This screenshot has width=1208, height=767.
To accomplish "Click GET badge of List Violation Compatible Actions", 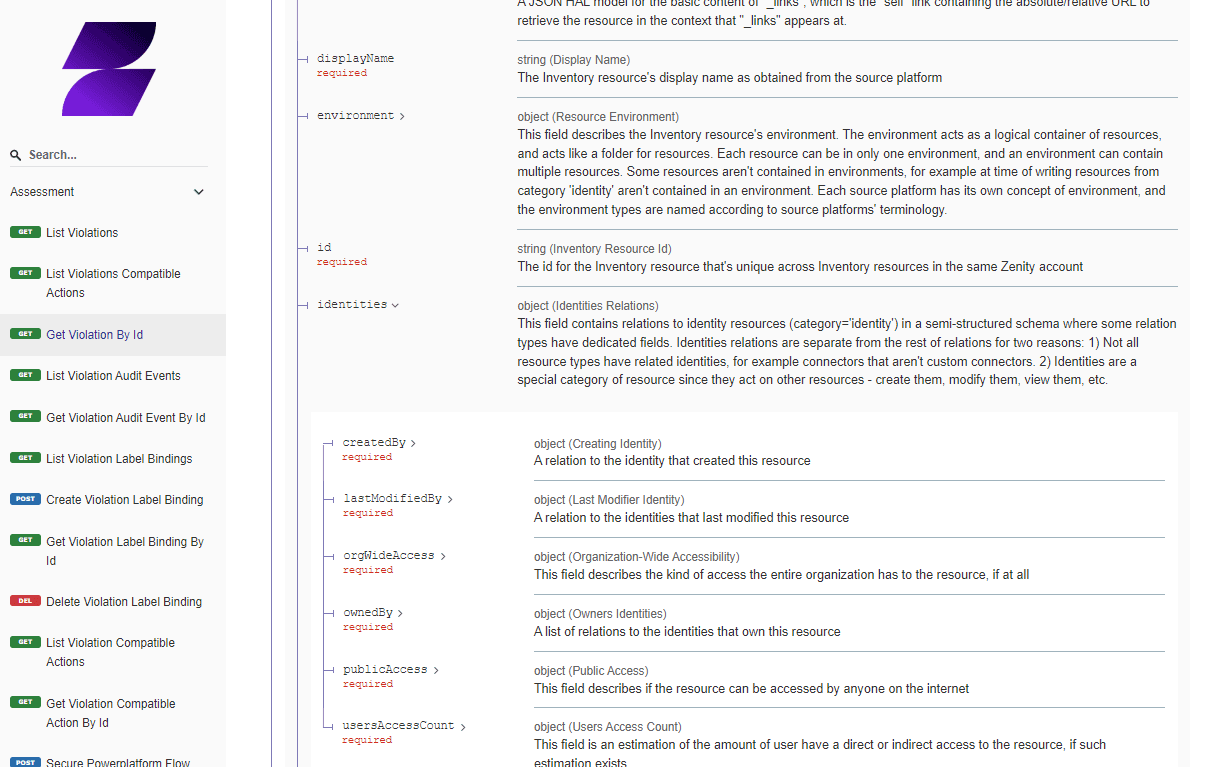I will pyautogui.click(x=25, y=642).
